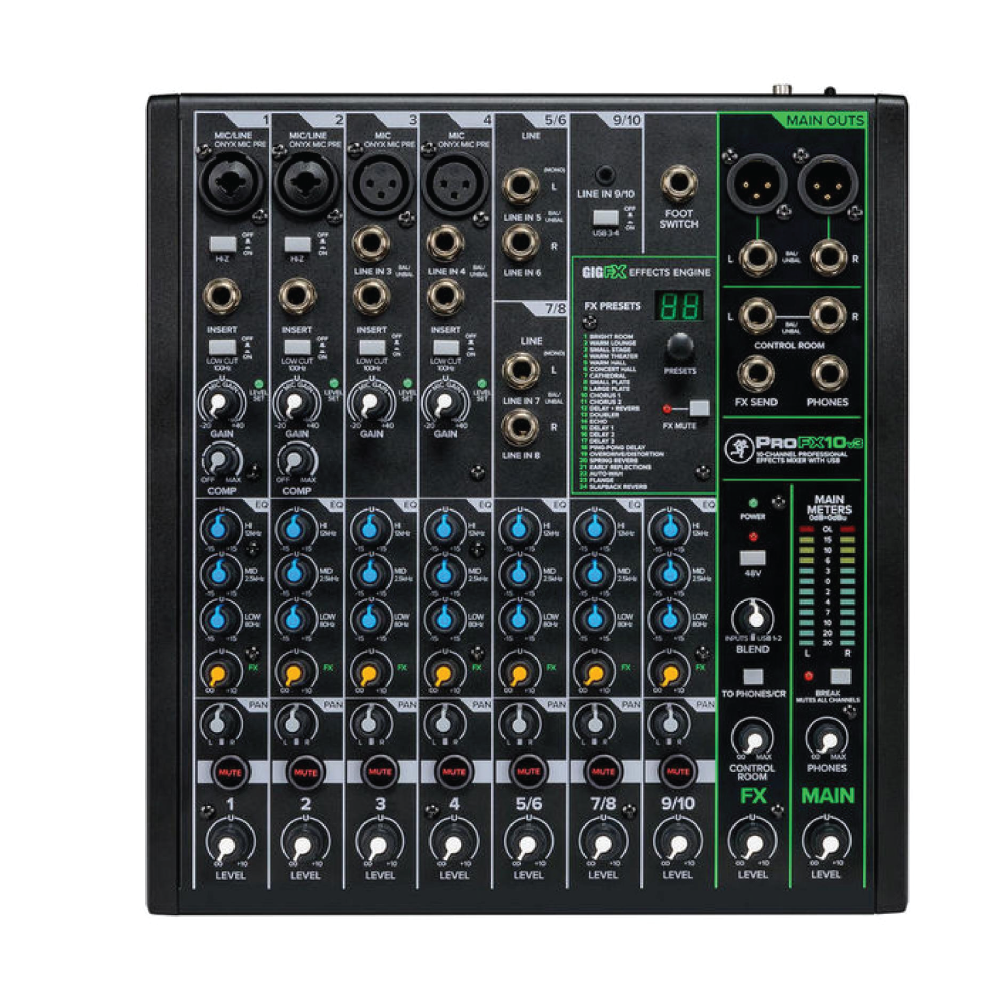
Task: Click the 9/10 channel PAN knob
Action: 670,724
